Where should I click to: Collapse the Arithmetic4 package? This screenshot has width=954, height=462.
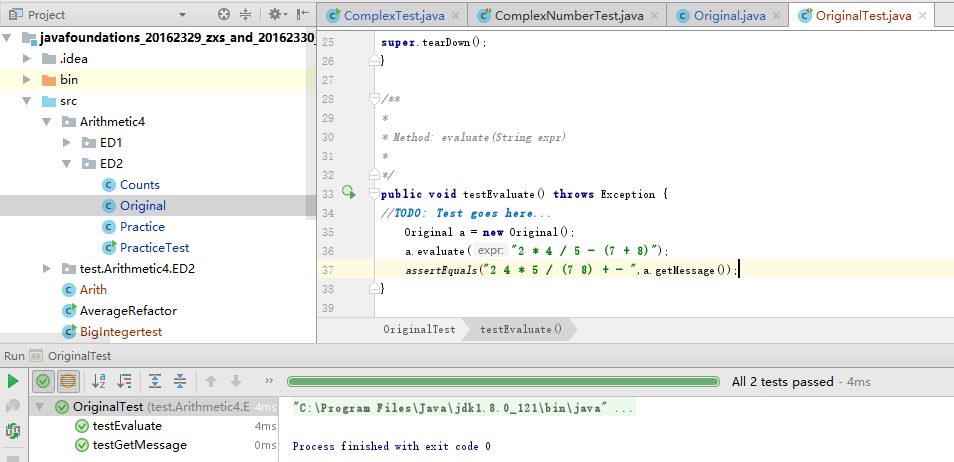click(x=47, y=122)
